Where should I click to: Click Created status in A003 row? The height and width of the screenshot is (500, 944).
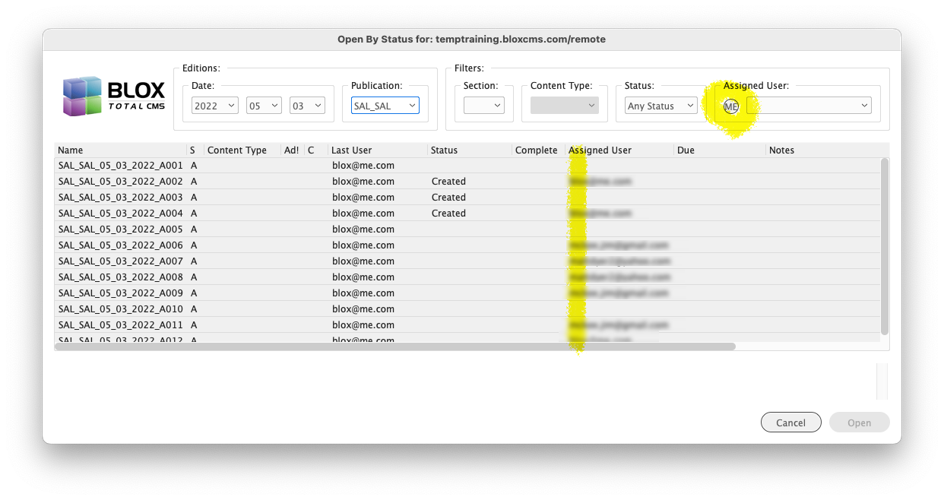pyautogui.click(x=449, y=197)
